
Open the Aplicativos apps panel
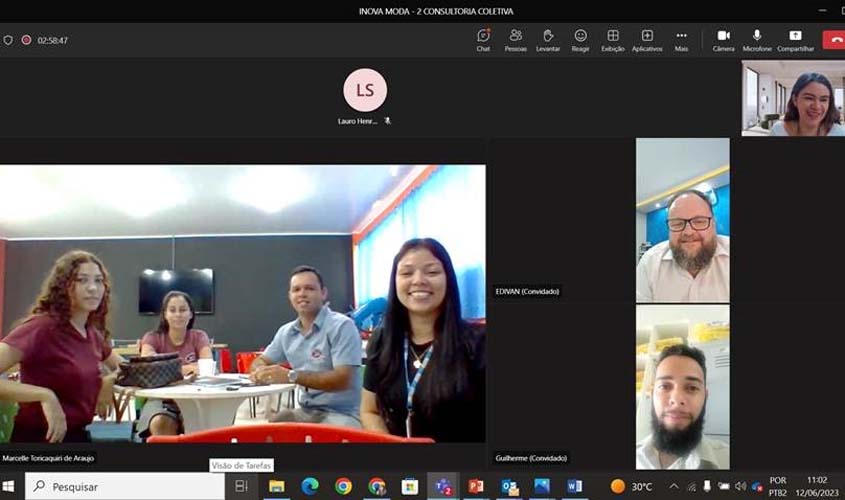(x=647, y=39)
